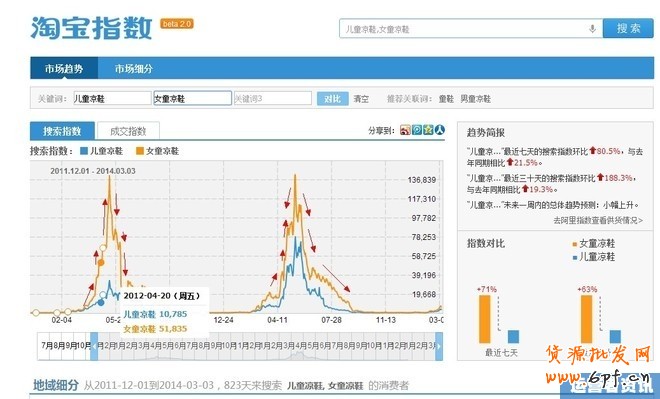This screenshot has width=660, height=399.
Task: Click left handle of timeline range selector
Action: pyautogui.click(x=94, y=346)
